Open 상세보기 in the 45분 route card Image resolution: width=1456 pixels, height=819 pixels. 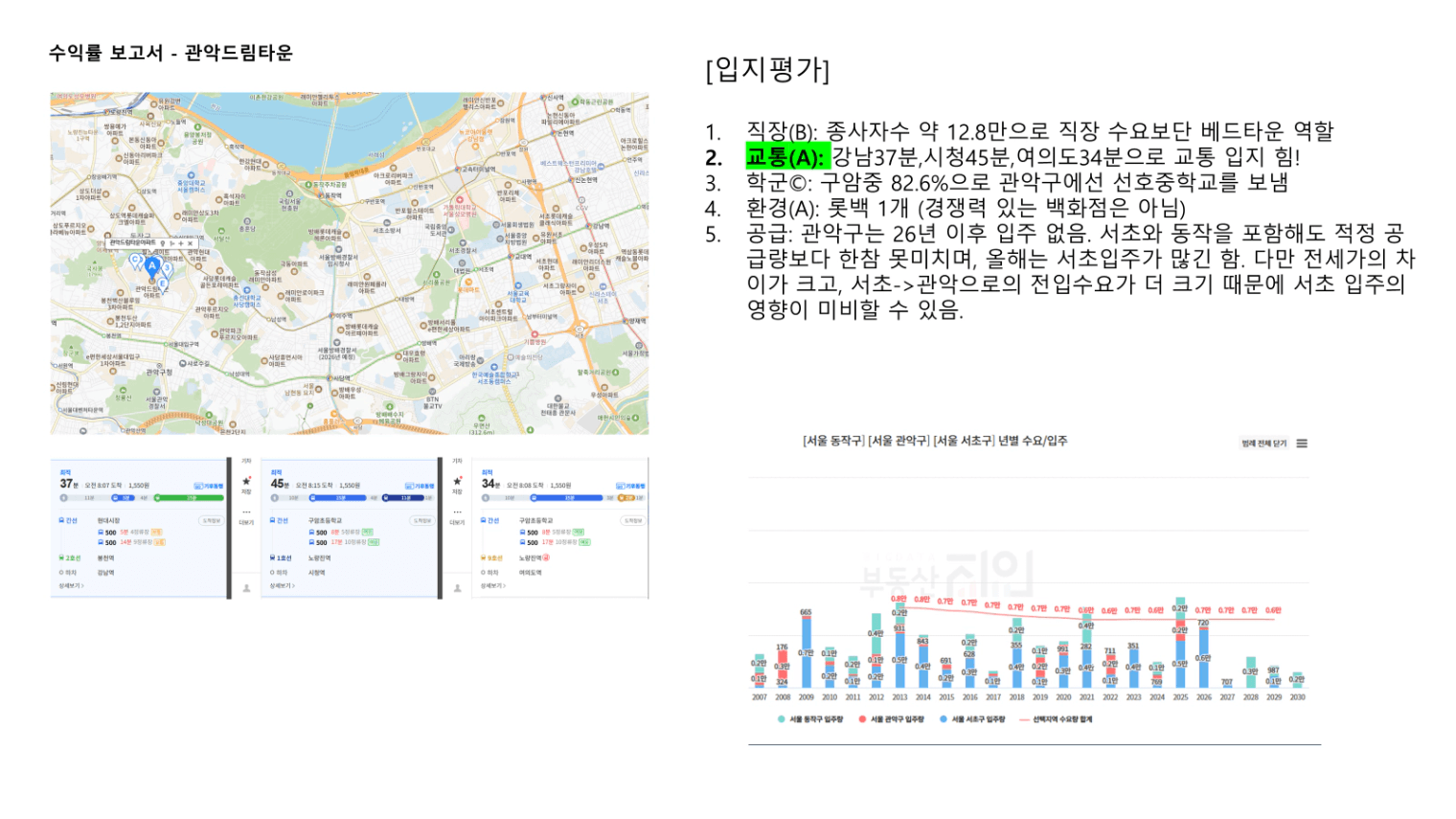[x=282, y=585]
